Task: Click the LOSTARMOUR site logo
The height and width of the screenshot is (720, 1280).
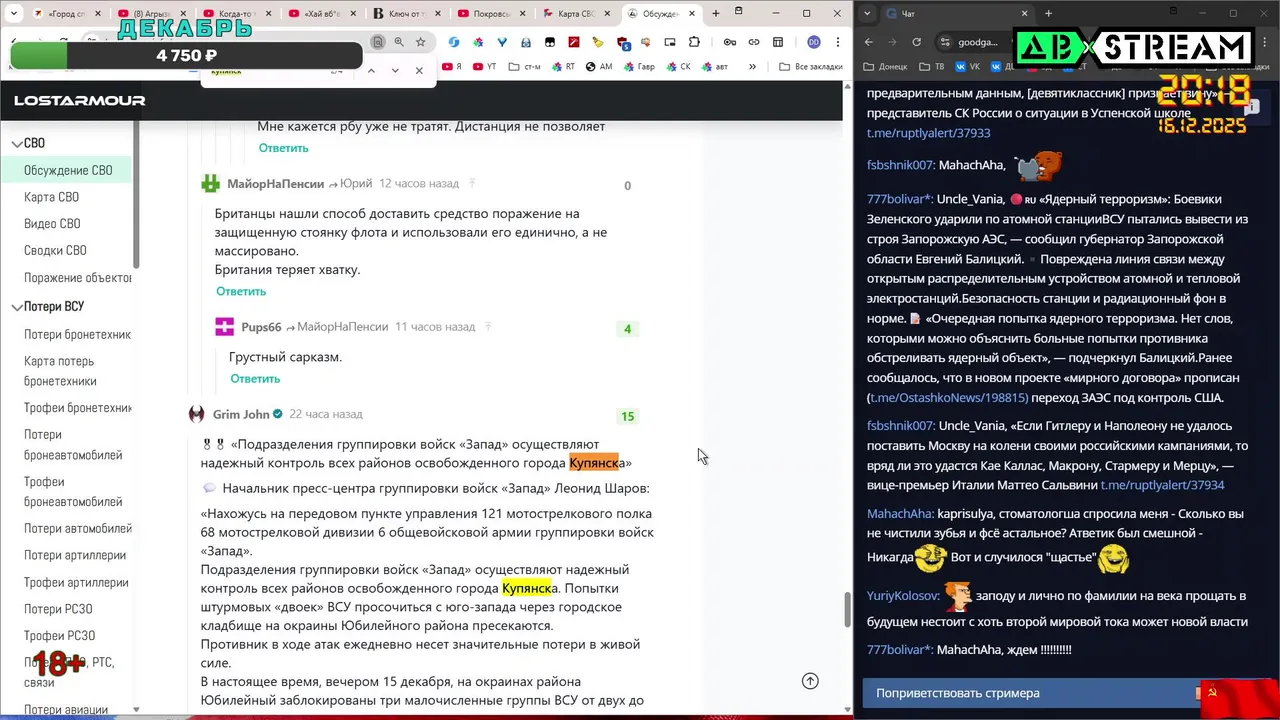Action: [x=79, y=101]
